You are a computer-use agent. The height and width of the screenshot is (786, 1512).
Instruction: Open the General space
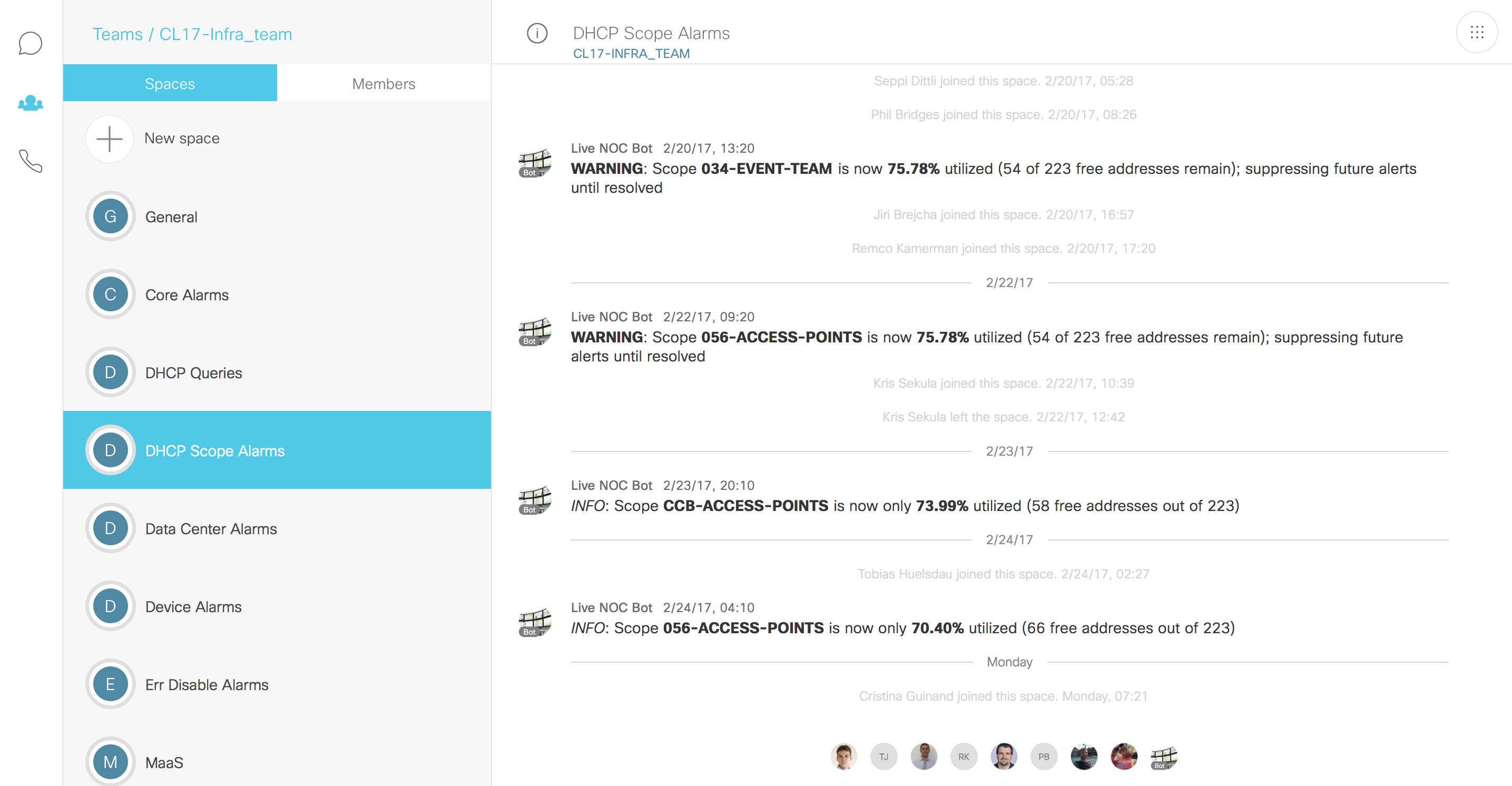tap(277, 217)
